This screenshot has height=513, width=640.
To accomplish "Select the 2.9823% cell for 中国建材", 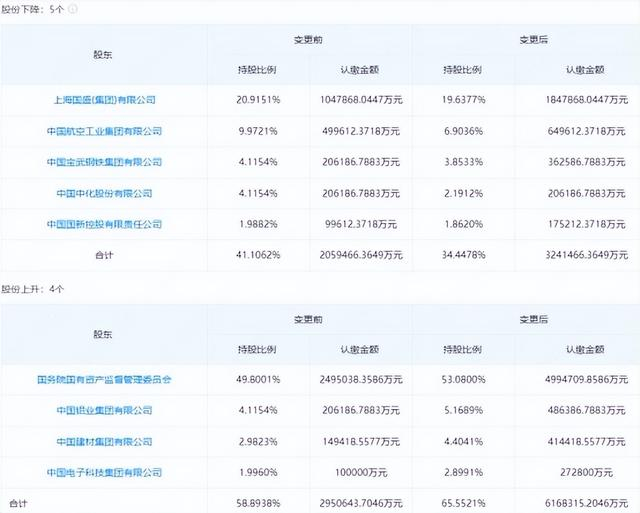I will point(258,442).
